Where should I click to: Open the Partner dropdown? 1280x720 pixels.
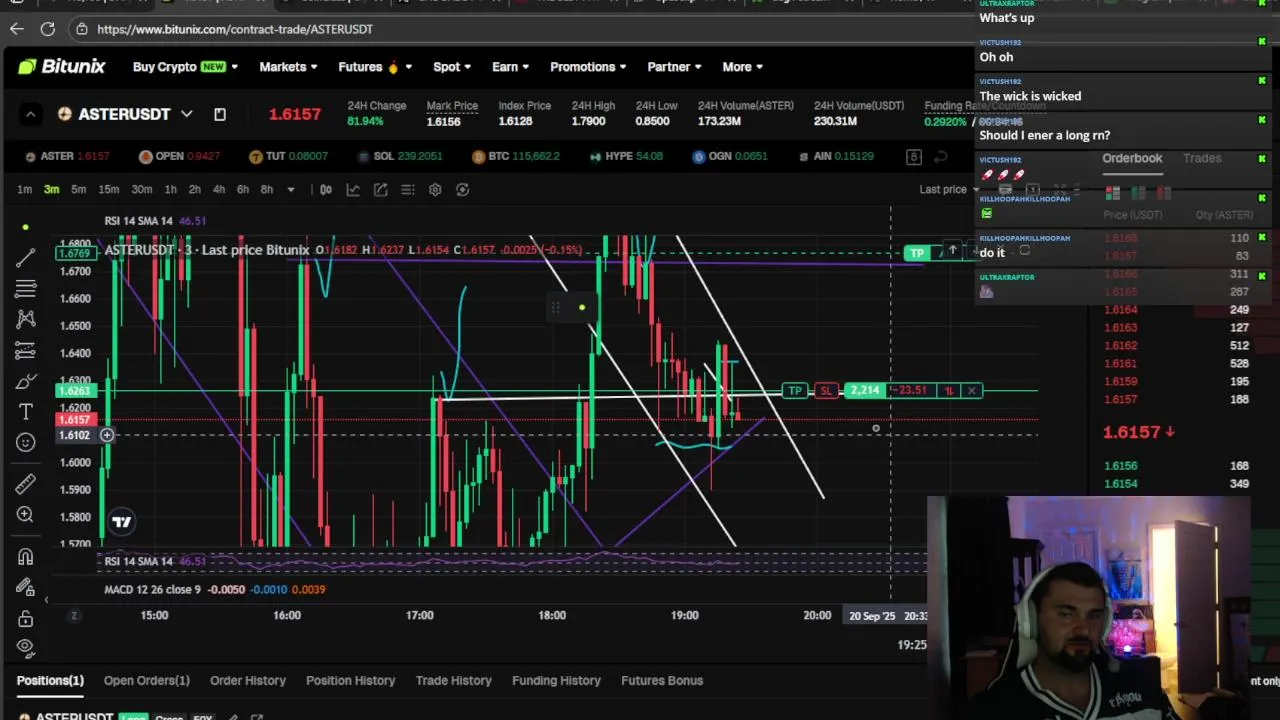click(674, 67)
